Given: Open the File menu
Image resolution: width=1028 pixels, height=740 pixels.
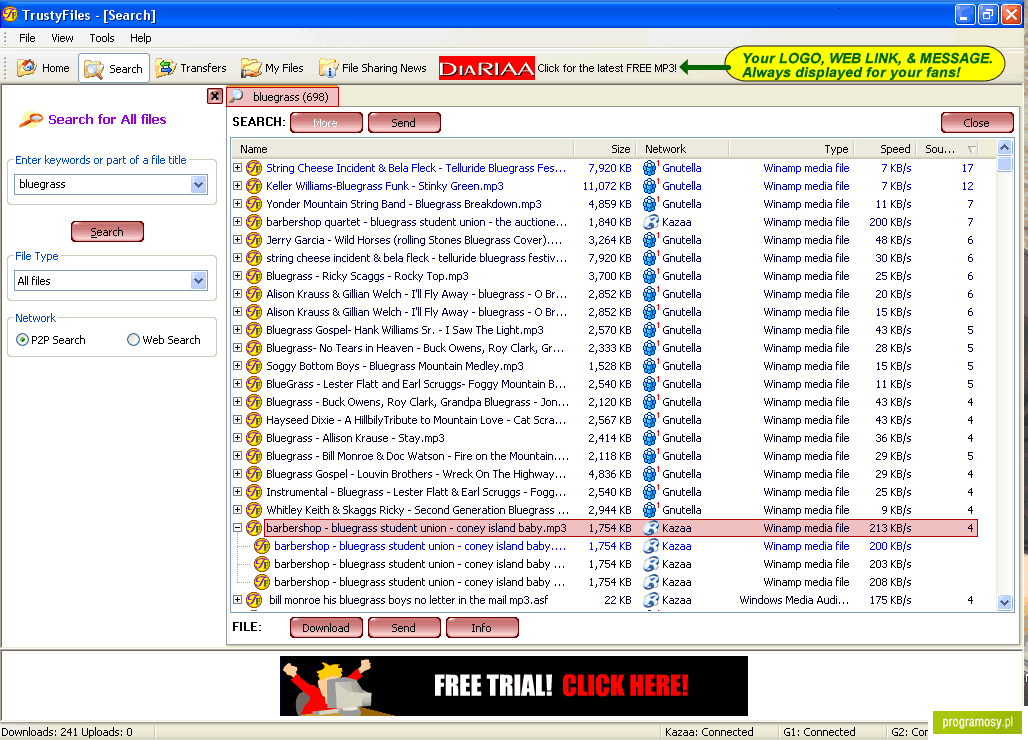Looking at the screenshot, I should [28, 38].
